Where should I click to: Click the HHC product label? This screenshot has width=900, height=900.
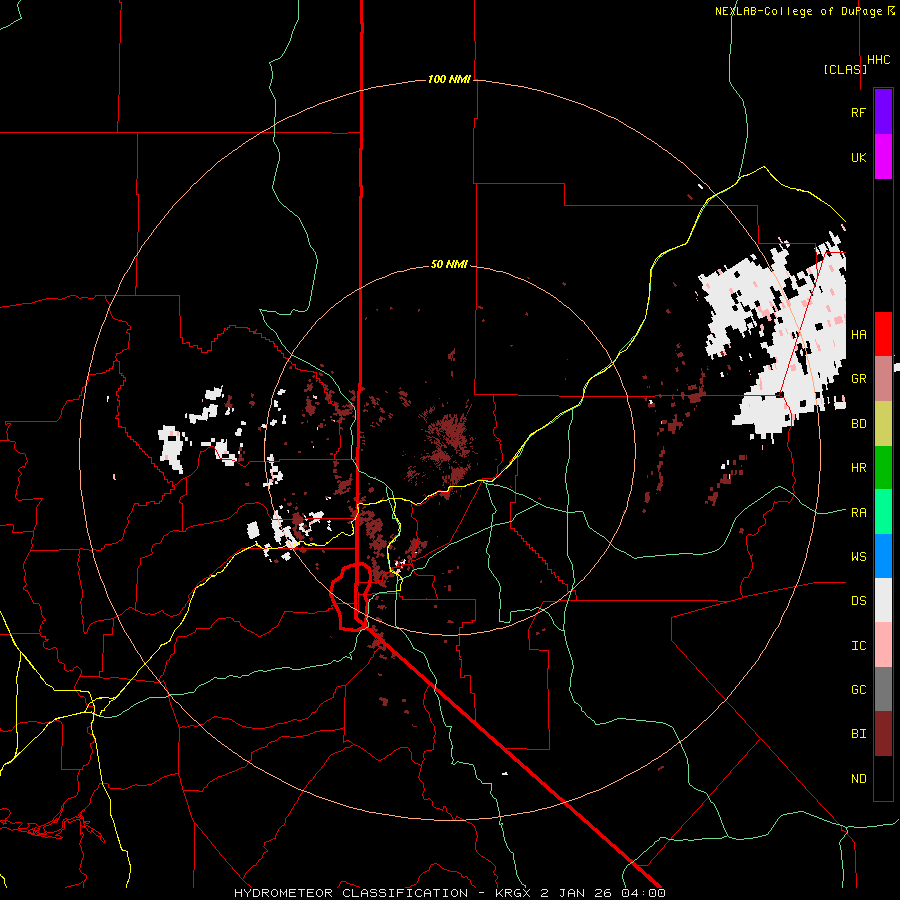(879, 60)
